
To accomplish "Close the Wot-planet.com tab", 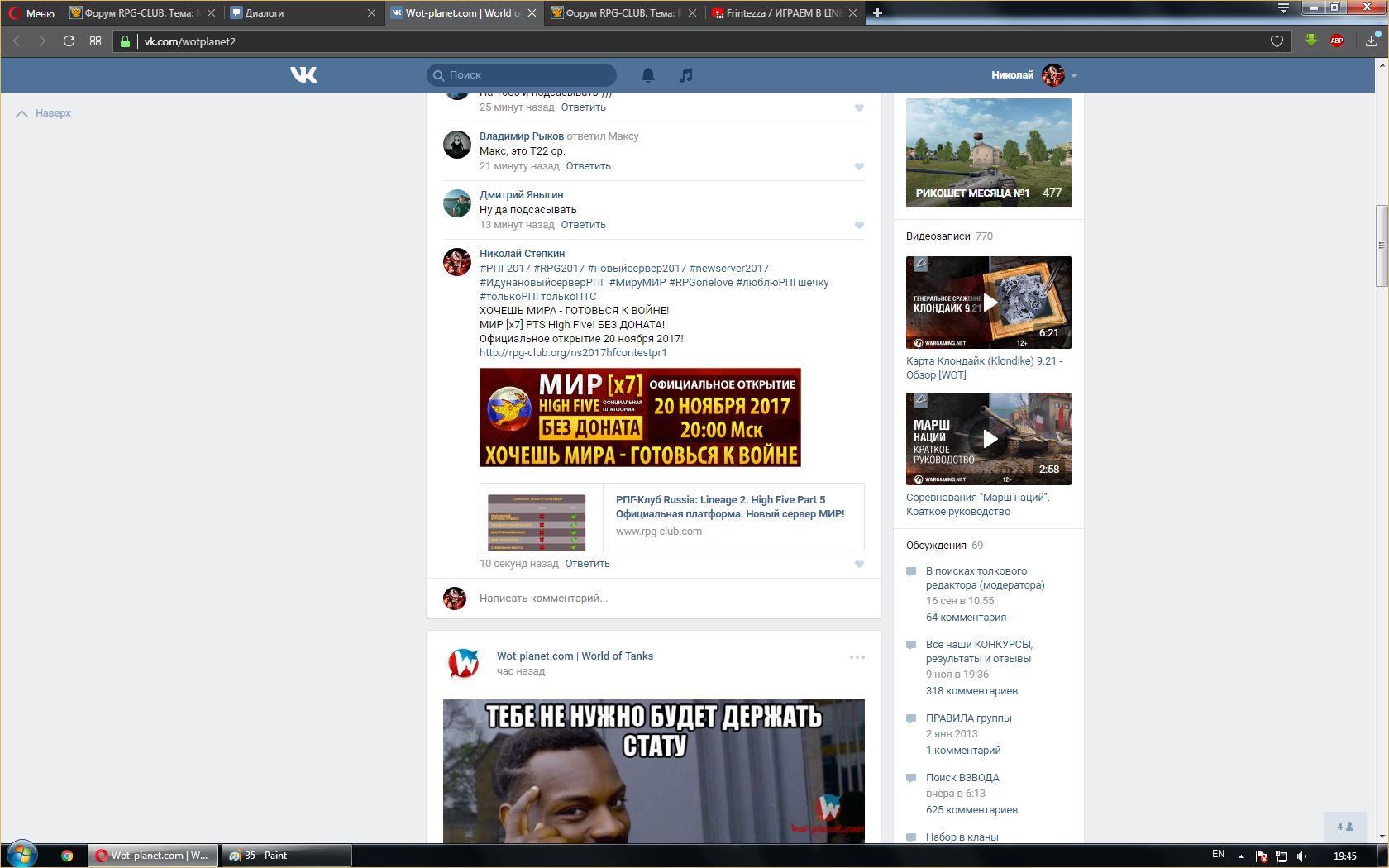I will click(x=532, y=13).
